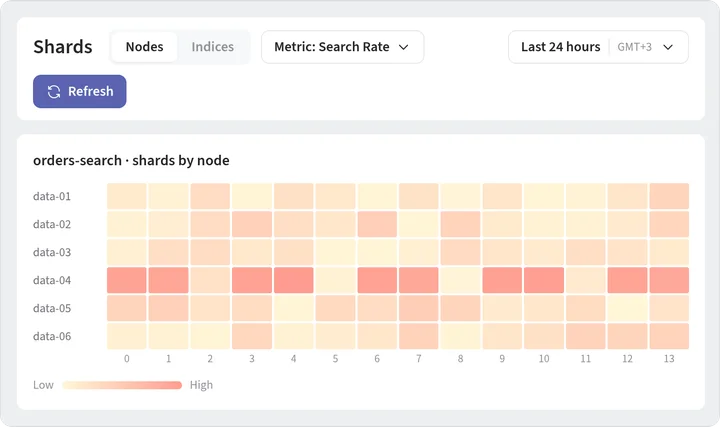
Task: Click the High legend label
Action: point(201,385)
